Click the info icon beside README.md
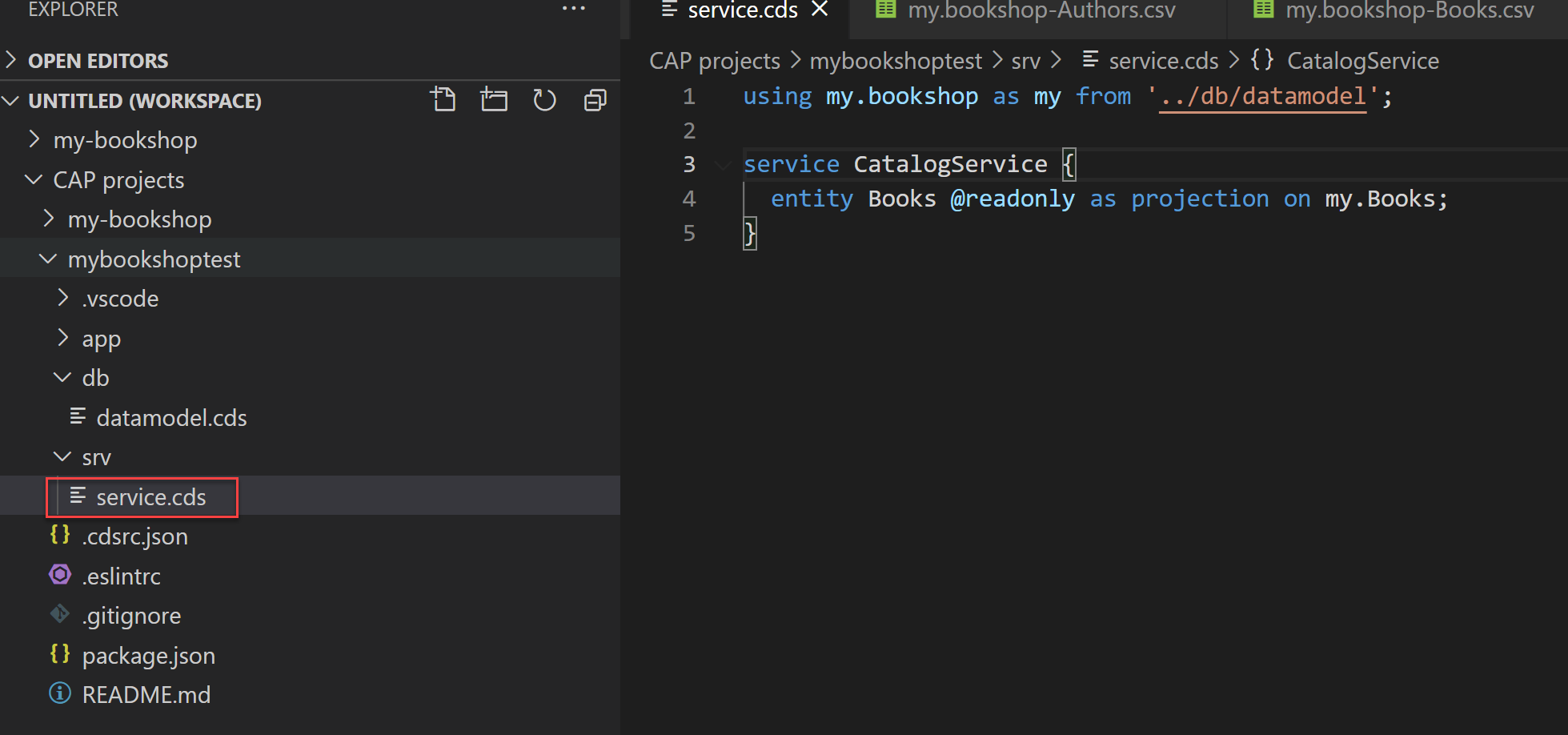 tap(59, 693)
